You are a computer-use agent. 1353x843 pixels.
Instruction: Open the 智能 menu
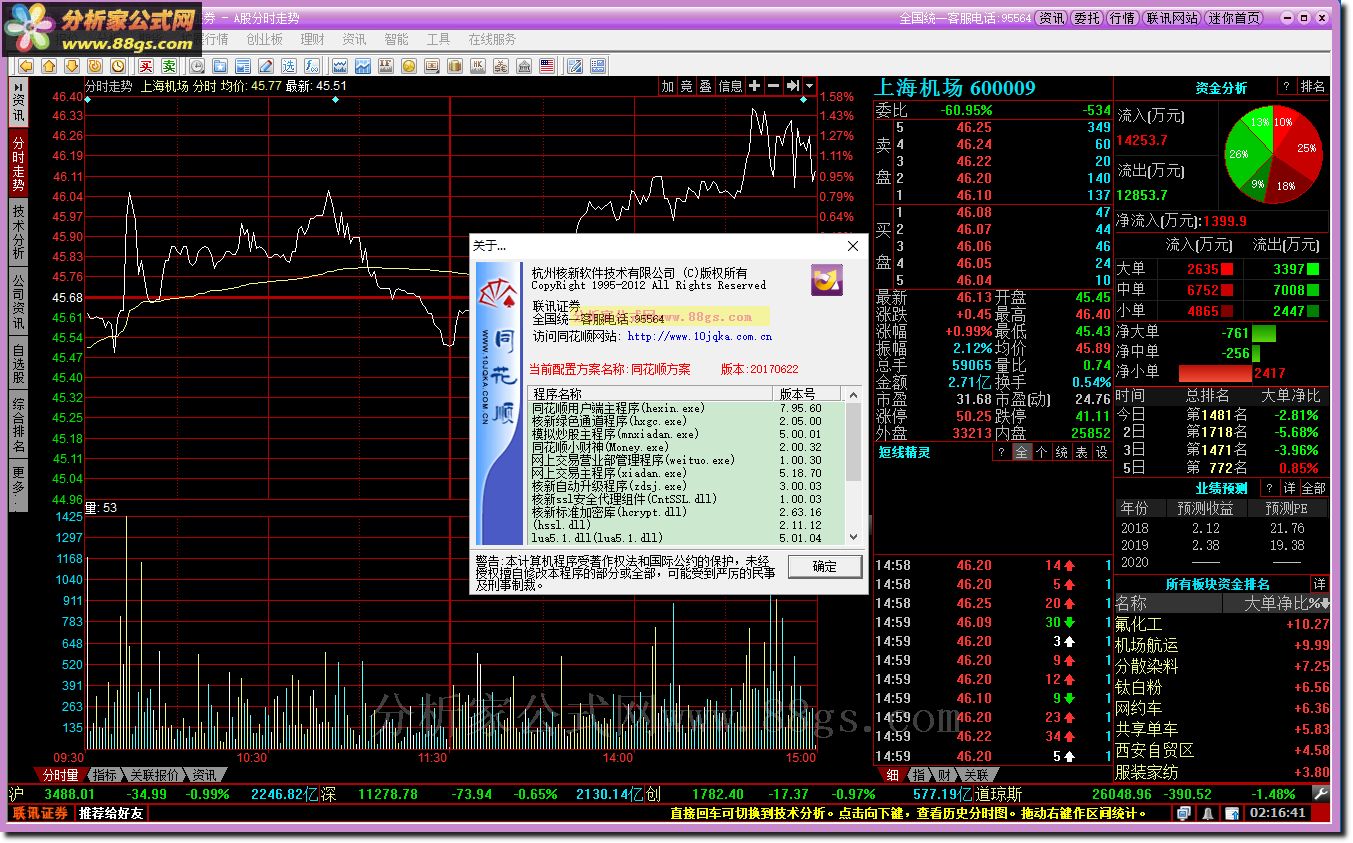click(x=396, y=39)
